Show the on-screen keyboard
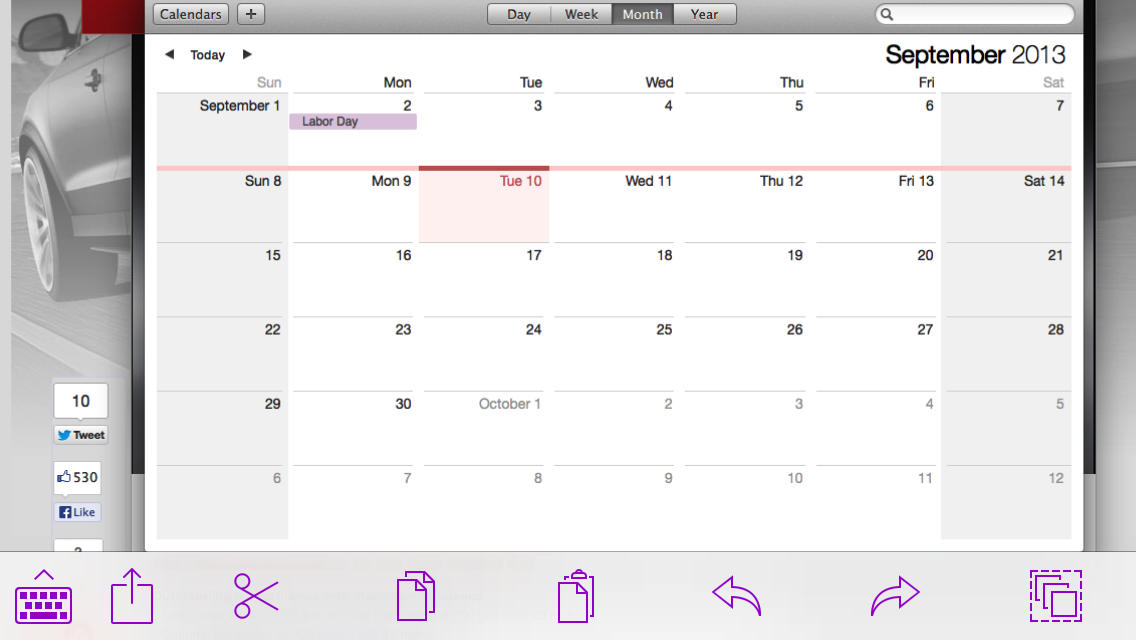The height and width of the screenshot is (640, 1136). [43, 597]
